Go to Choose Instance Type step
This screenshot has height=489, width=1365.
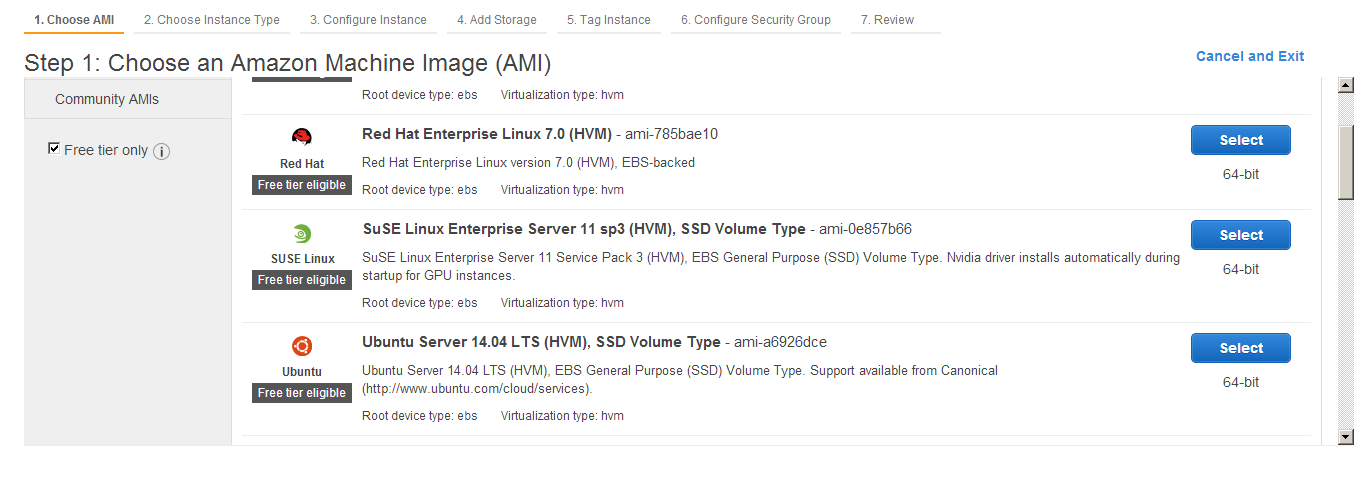tap(212, 20)
